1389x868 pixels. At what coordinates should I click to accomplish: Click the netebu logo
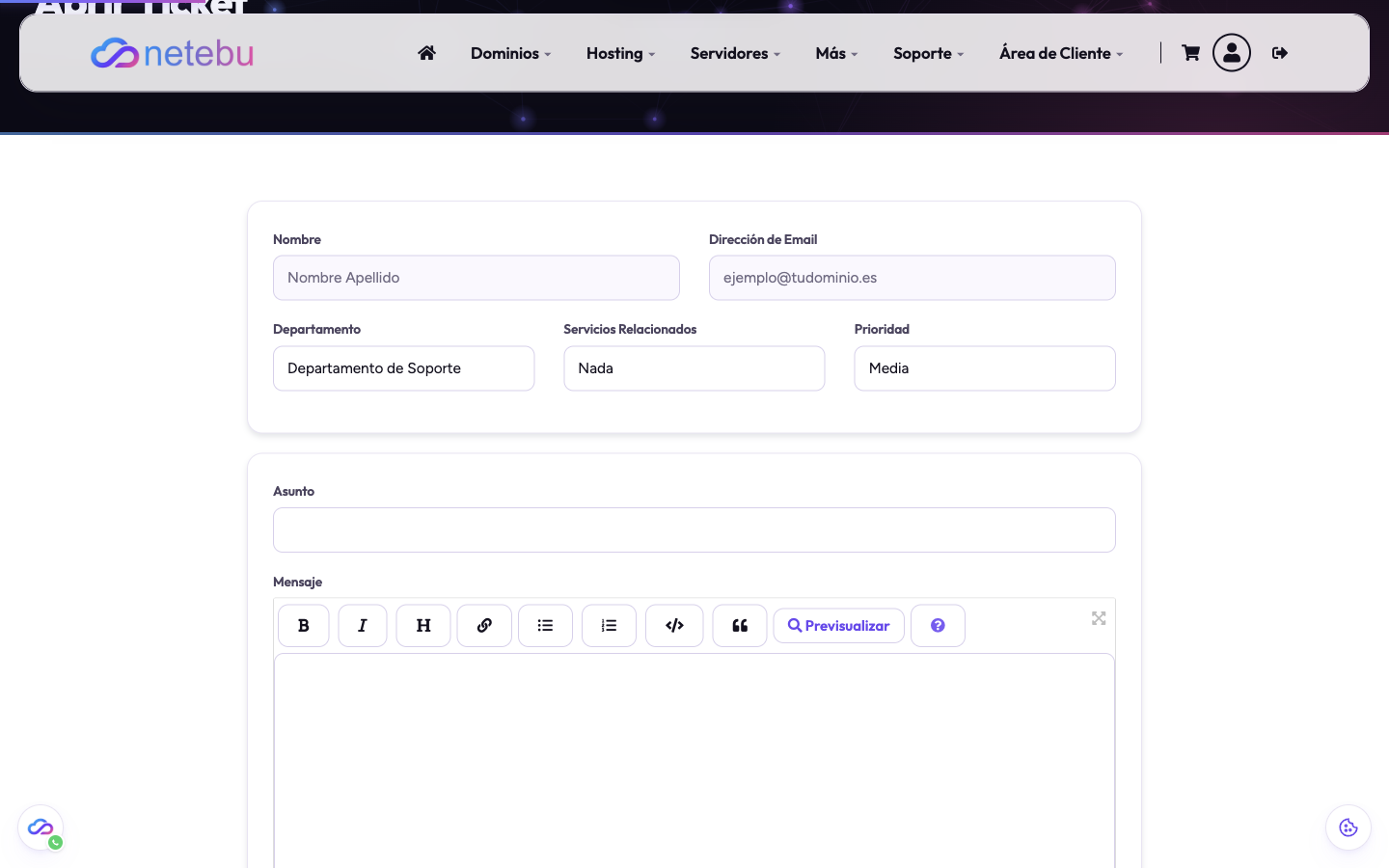point(172,53)
